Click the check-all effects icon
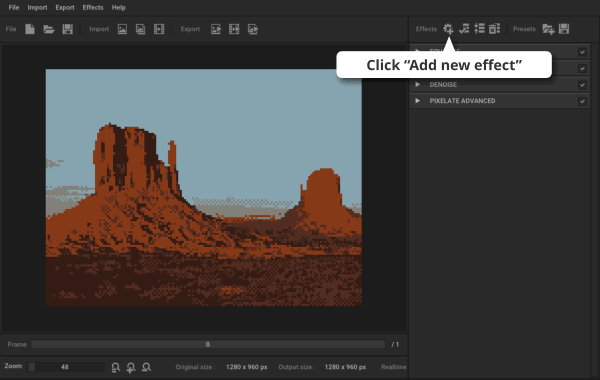600x380 pixels. point(464,29)
